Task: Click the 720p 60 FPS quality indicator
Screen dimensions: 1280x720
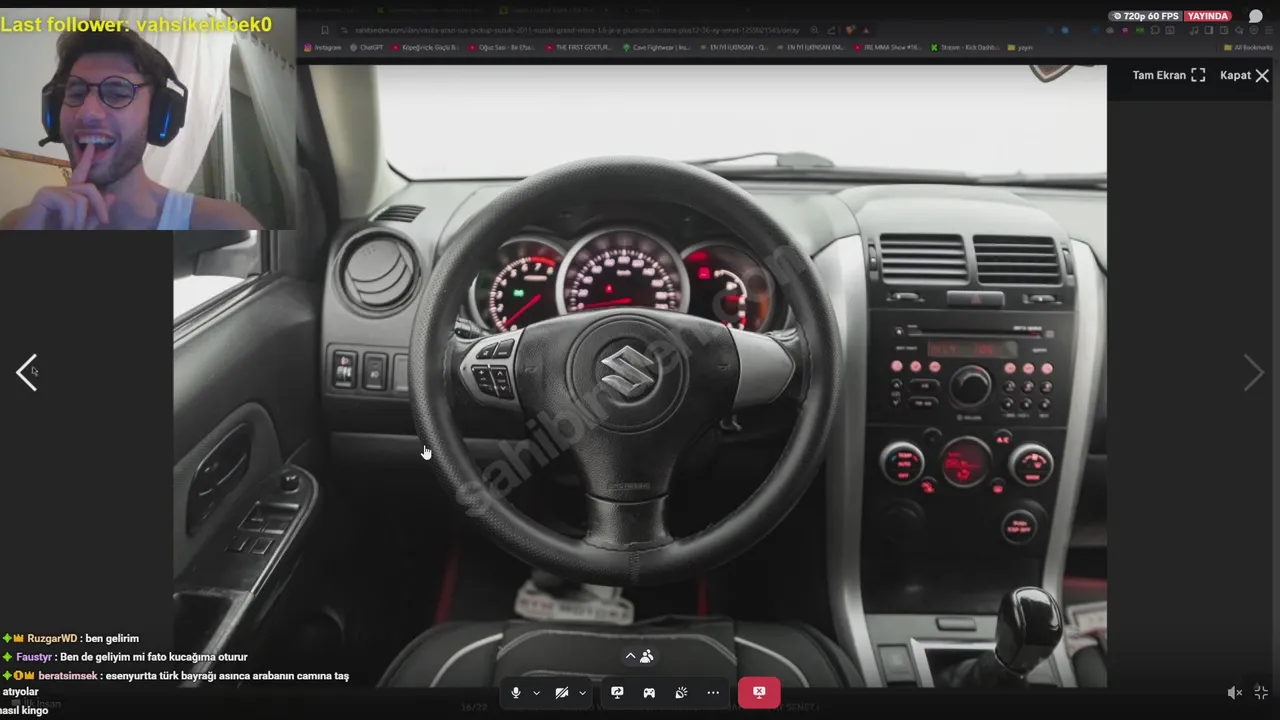Action: (x=1146, y=16)
